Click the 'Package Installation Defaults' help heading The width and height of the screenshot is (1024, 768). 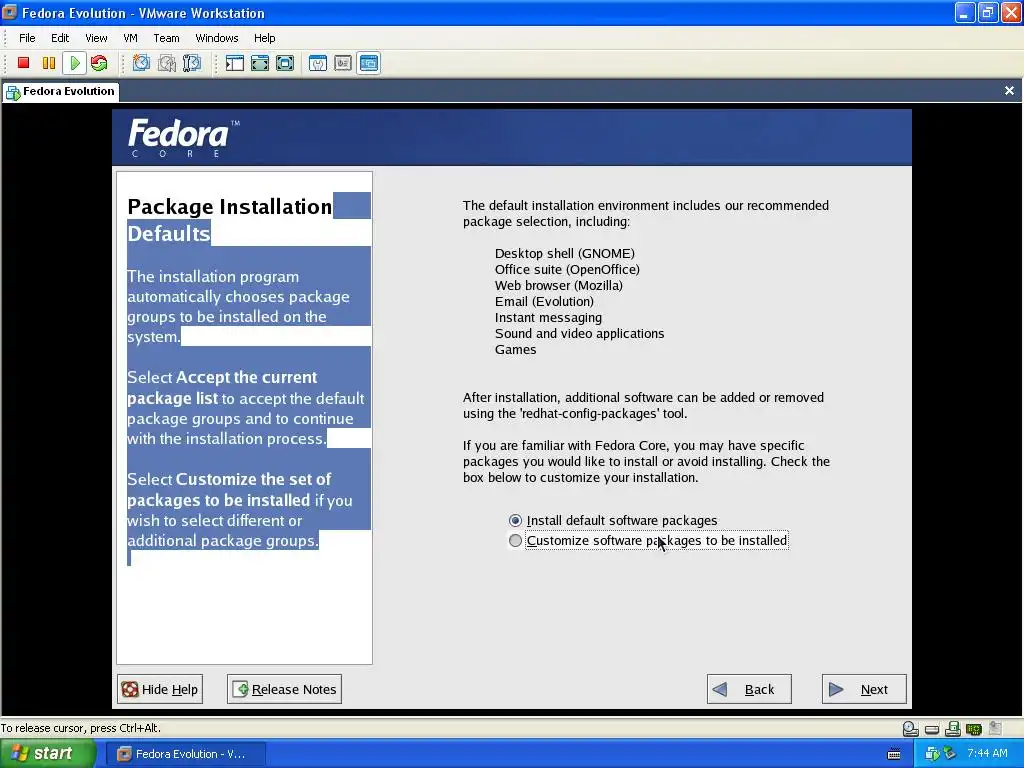coord(230,220)
